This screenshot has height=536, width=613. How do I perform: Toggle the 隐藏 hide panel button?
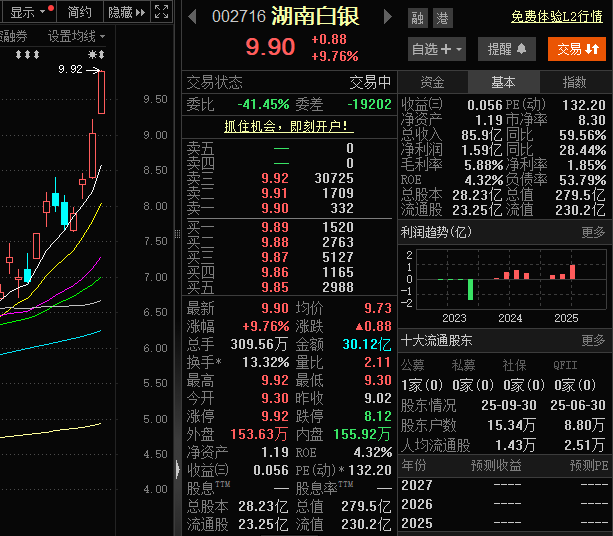coord(119,12)
